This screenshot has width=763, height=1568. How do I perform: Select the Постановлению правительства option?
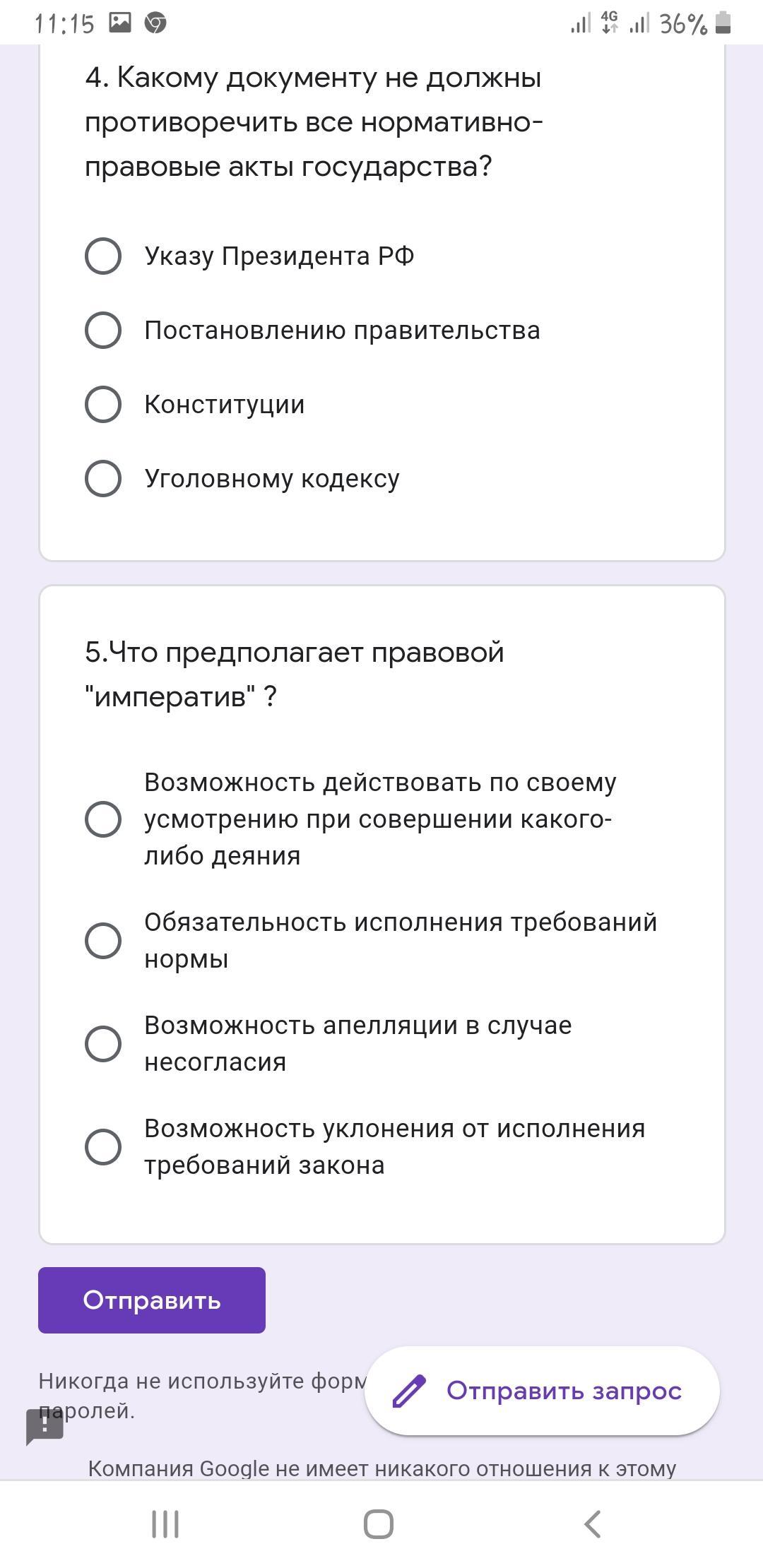(103, 330)
